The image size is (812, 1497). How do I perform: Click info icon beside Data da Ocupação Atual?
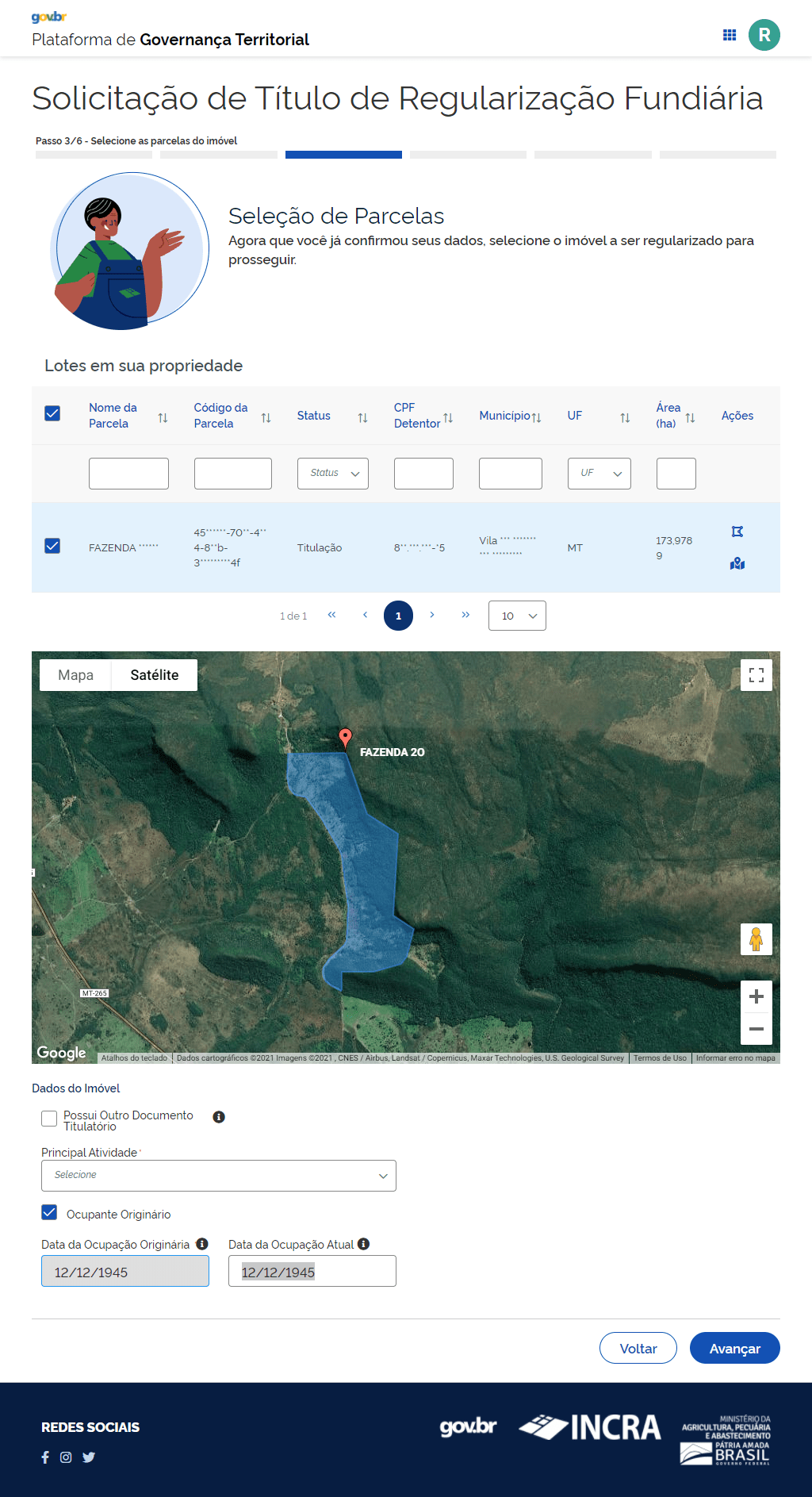point(364,1244)
